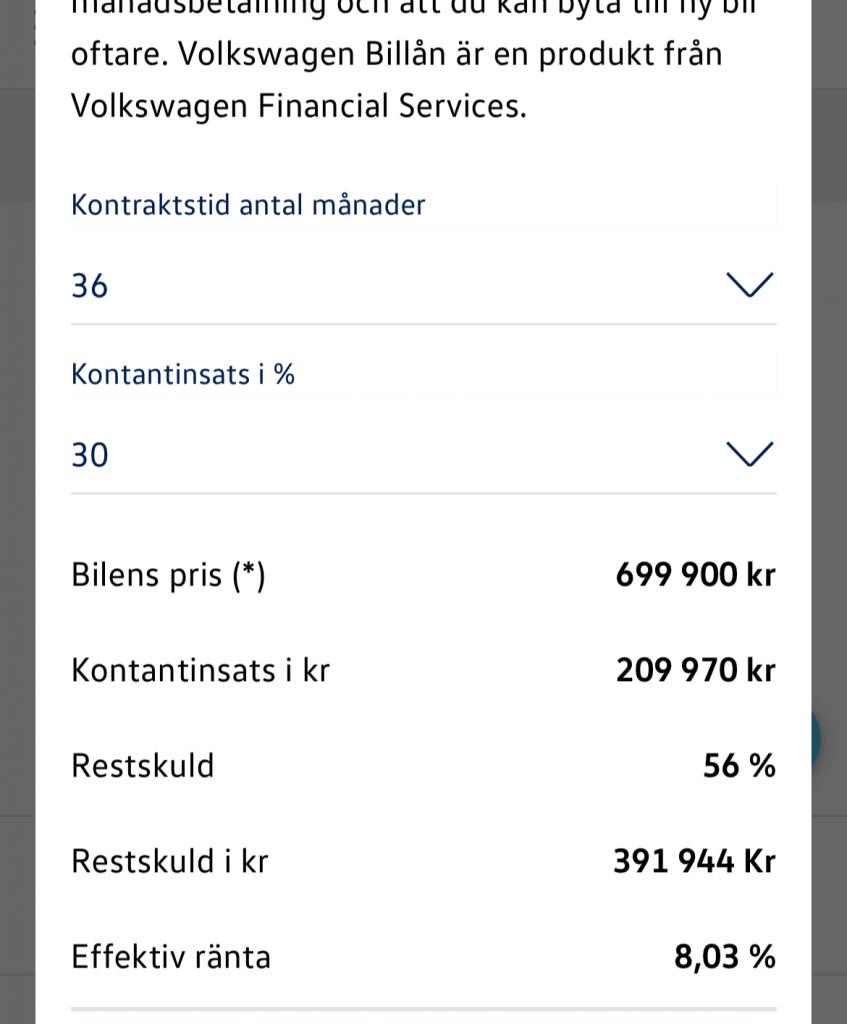Viewport: 847px width, 1024px height.
Task: Tap the chevron arrow beside contract months 36
Action: (749, 286)
